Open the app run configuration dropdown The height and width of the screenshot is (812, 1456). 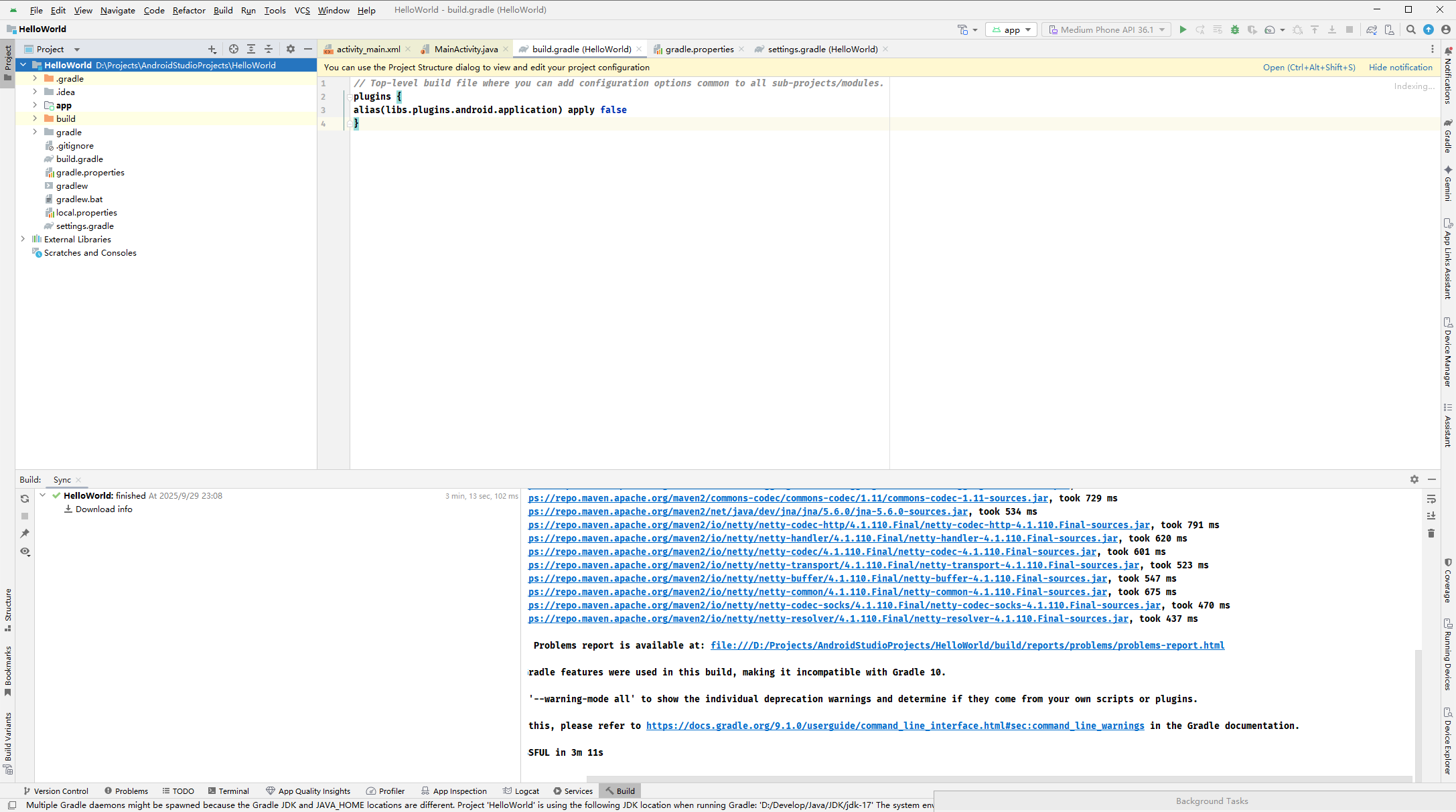click(x=1011, y=29)
